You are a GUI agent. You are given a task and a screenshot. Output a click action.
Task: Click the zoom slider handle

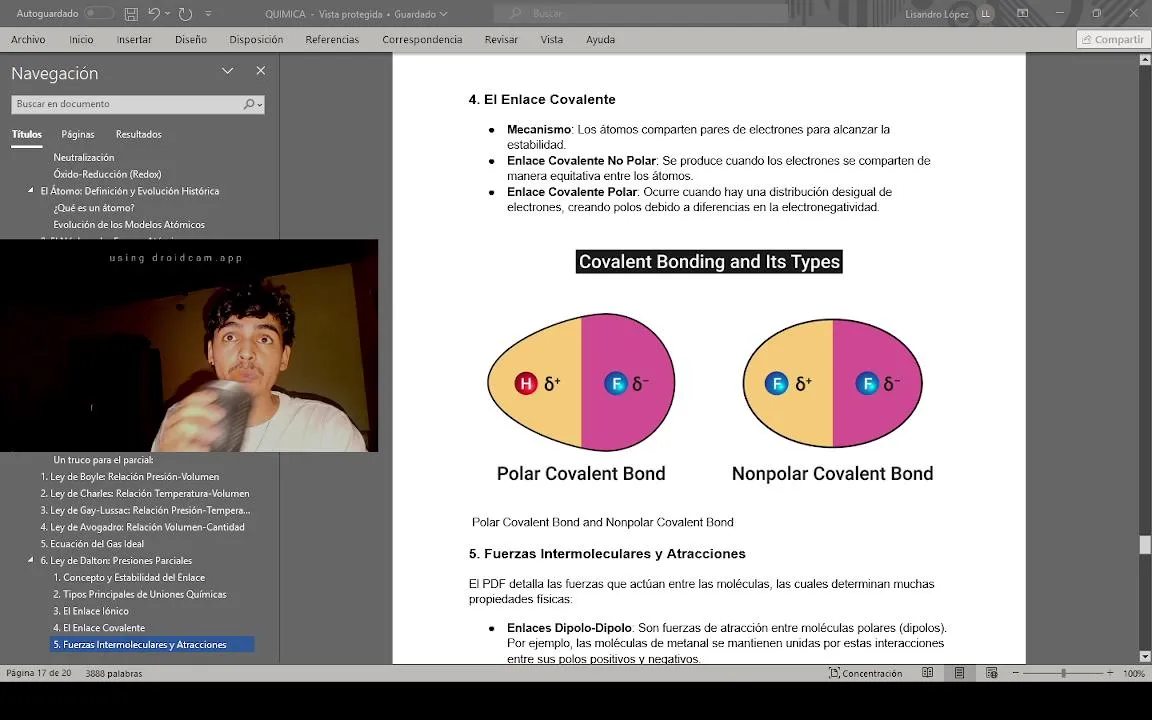[x=1063, y=673]
